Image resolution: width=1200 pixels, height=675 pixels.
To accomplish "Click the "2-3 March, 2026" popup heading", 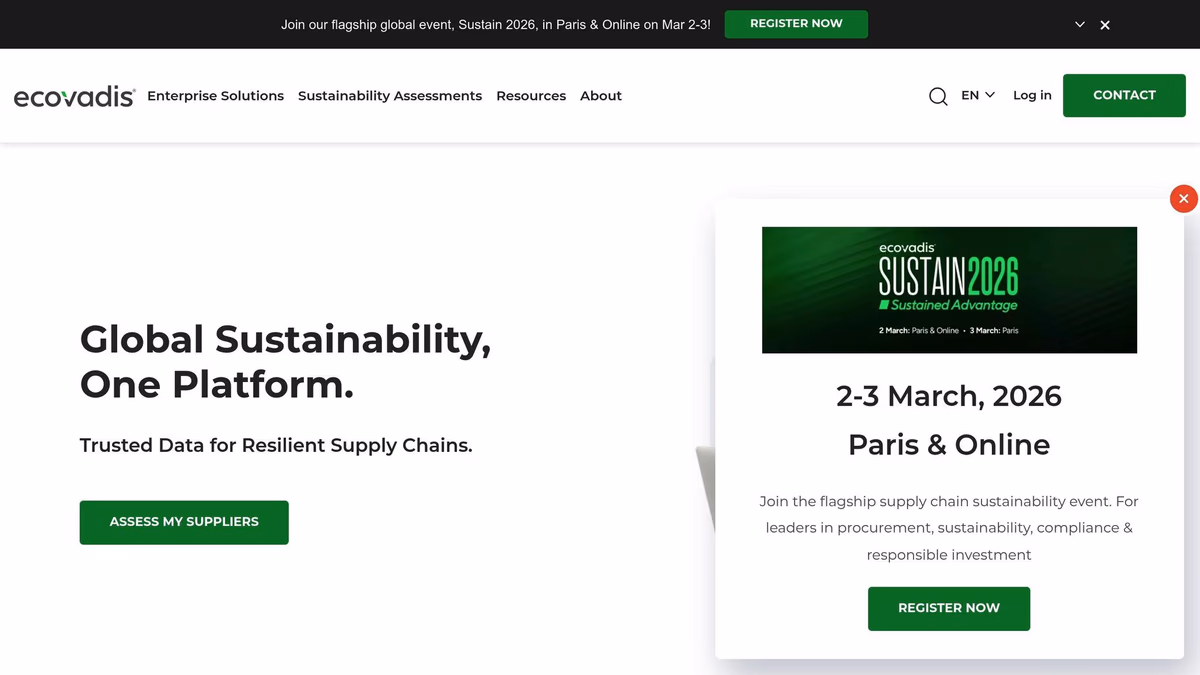I will 949,396.
